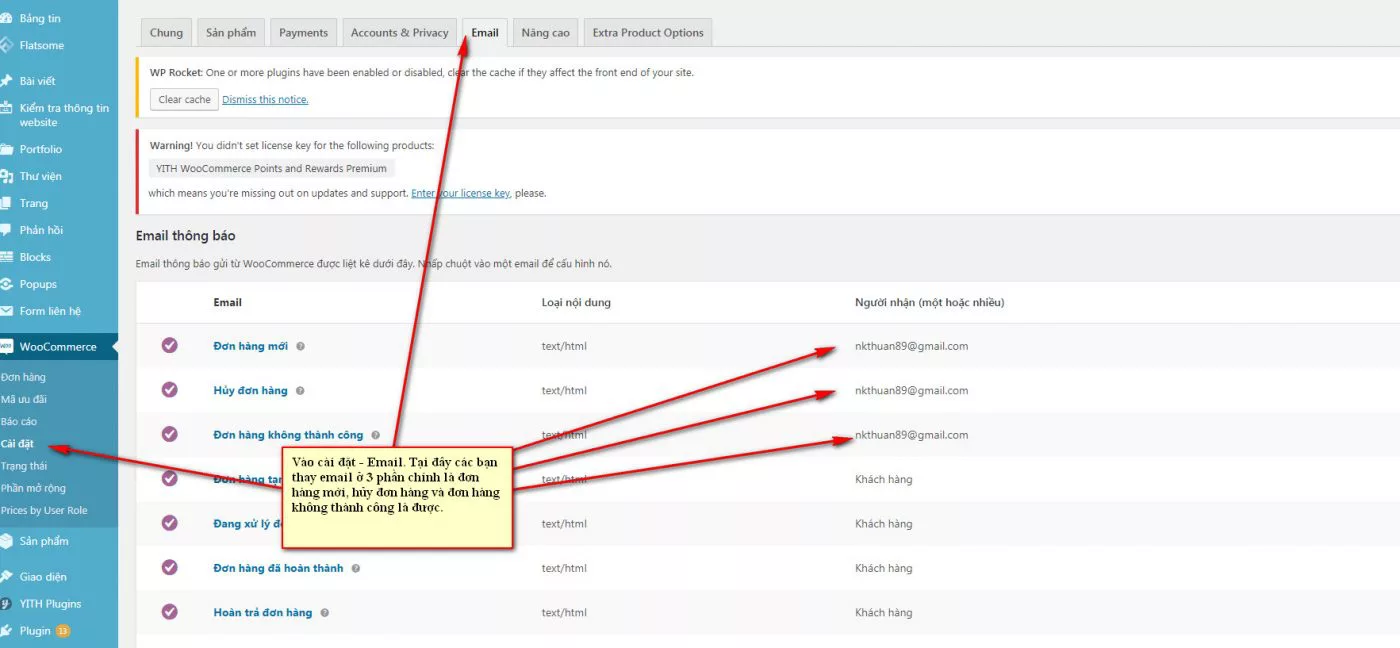Toggle the Hủy đơn hàng email status checkmark
Screen dimensions: 1400x648
[169, 390]
